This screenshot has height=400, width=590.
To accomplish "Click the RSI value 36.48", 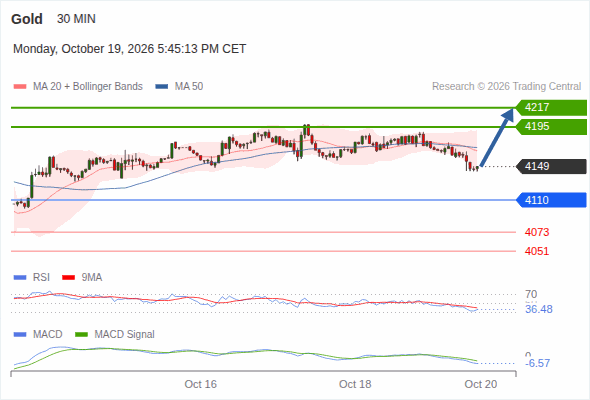I will 539,310.
